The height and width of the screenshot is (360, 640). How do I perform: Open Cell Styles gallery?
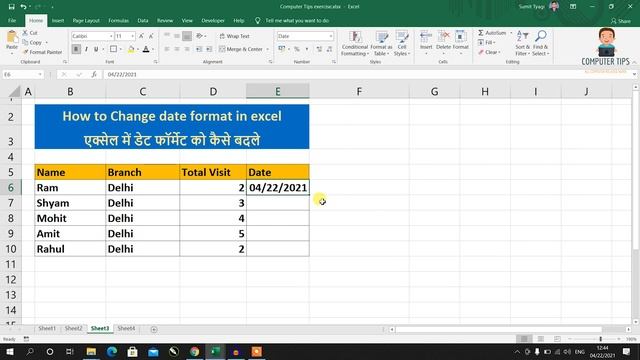point(402,44)
